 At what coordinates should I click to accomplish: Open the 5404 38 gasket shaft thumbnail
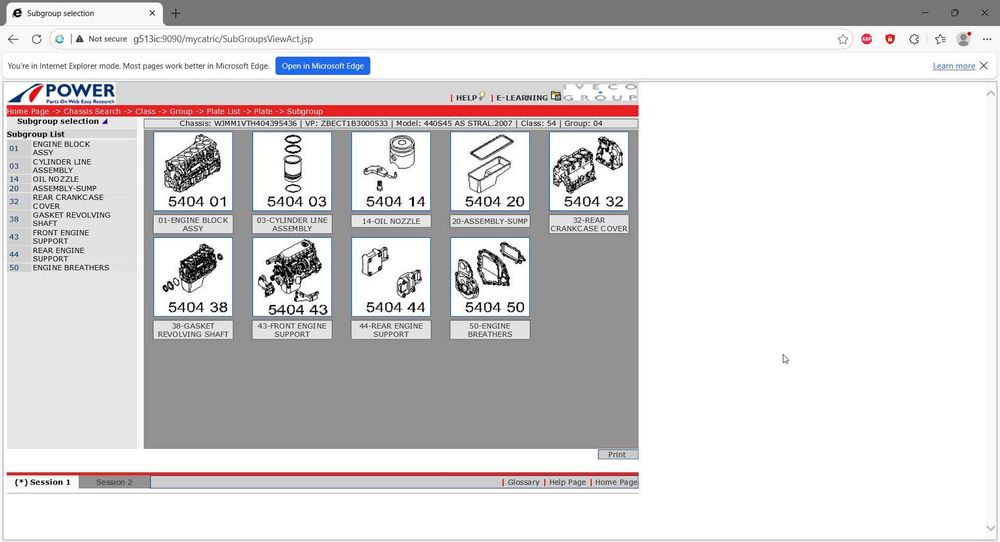(193, 277)
